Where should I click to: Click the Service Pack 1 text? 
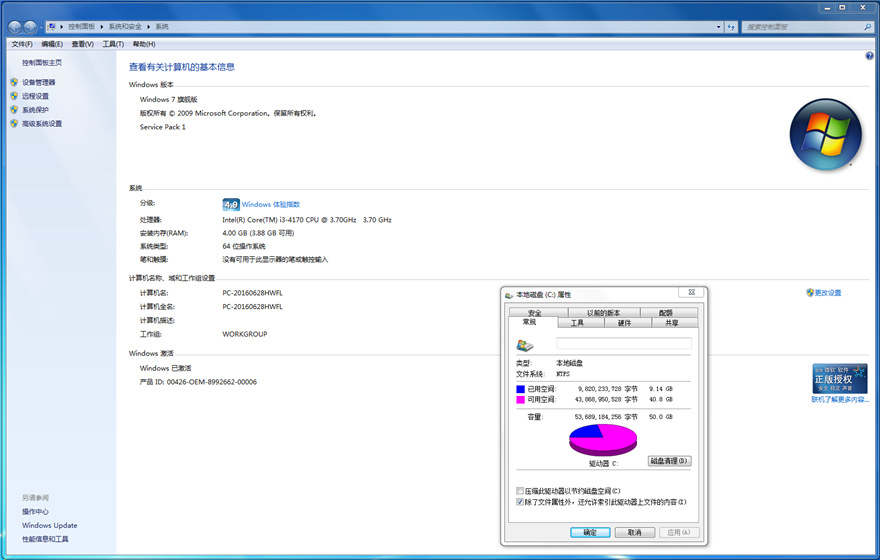162,127
